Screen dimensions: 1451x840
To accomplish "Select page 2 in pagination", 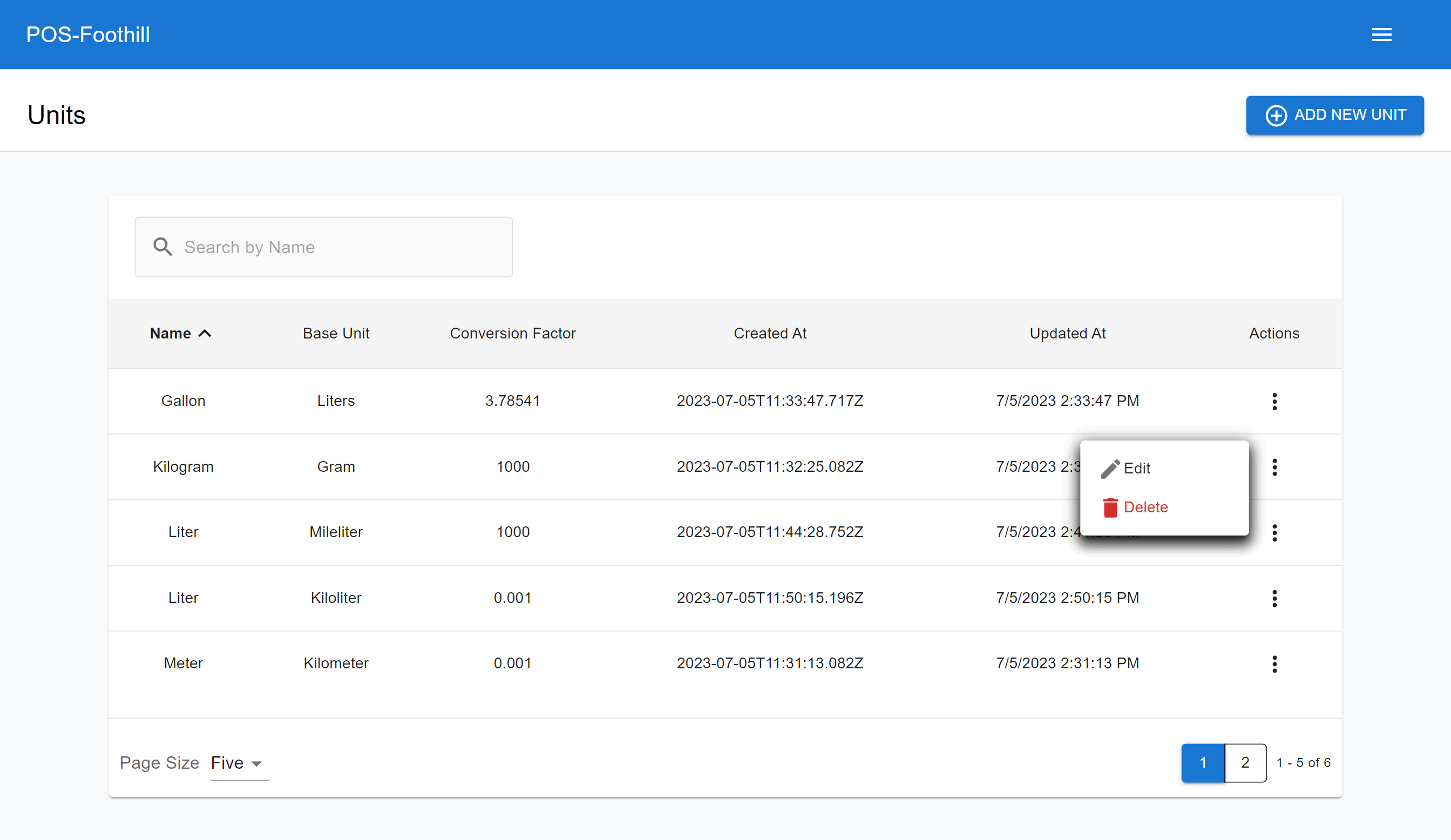I will tap(1245, 762).
